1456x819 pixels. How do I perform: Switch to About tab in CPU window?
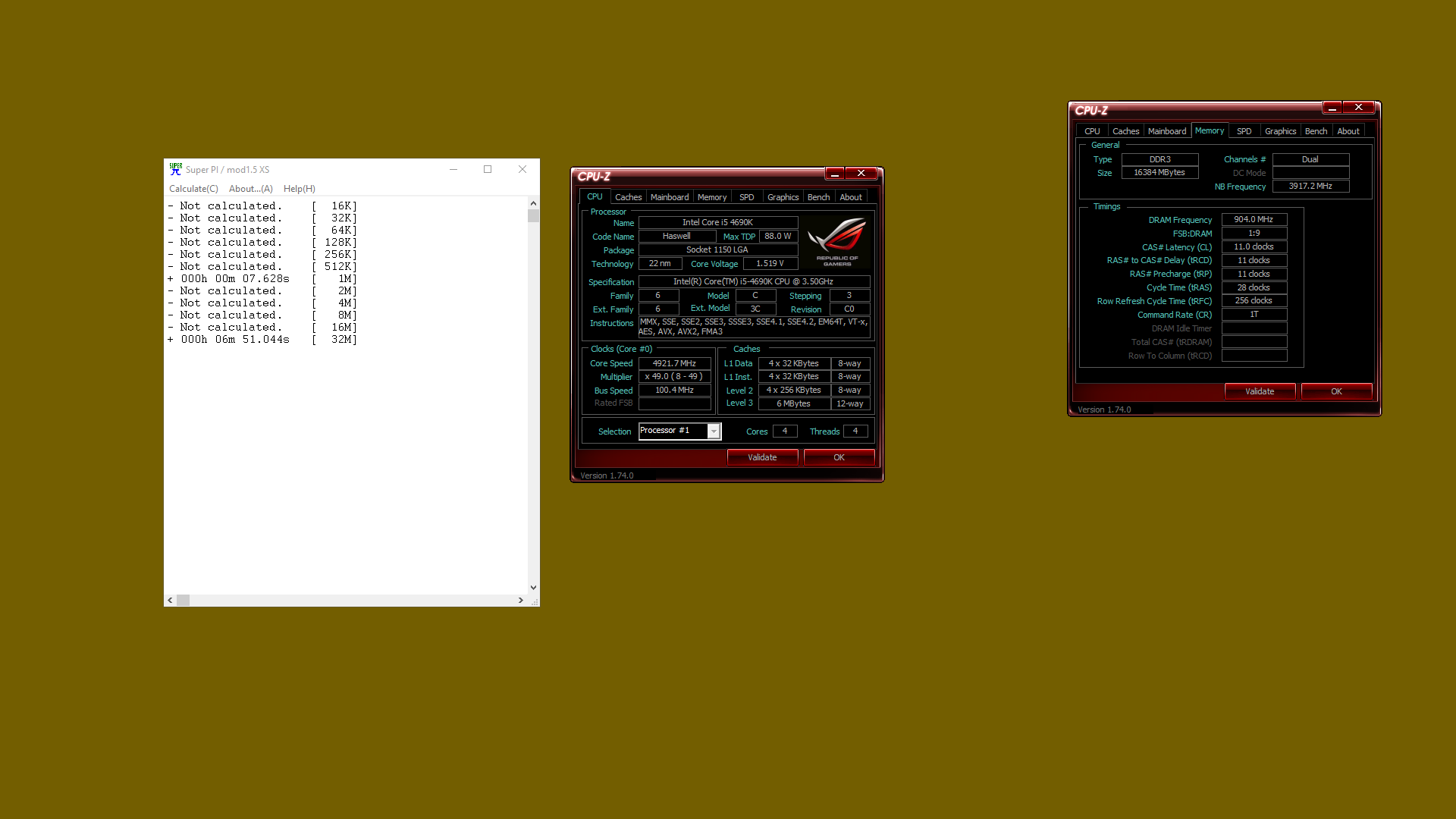851,197
